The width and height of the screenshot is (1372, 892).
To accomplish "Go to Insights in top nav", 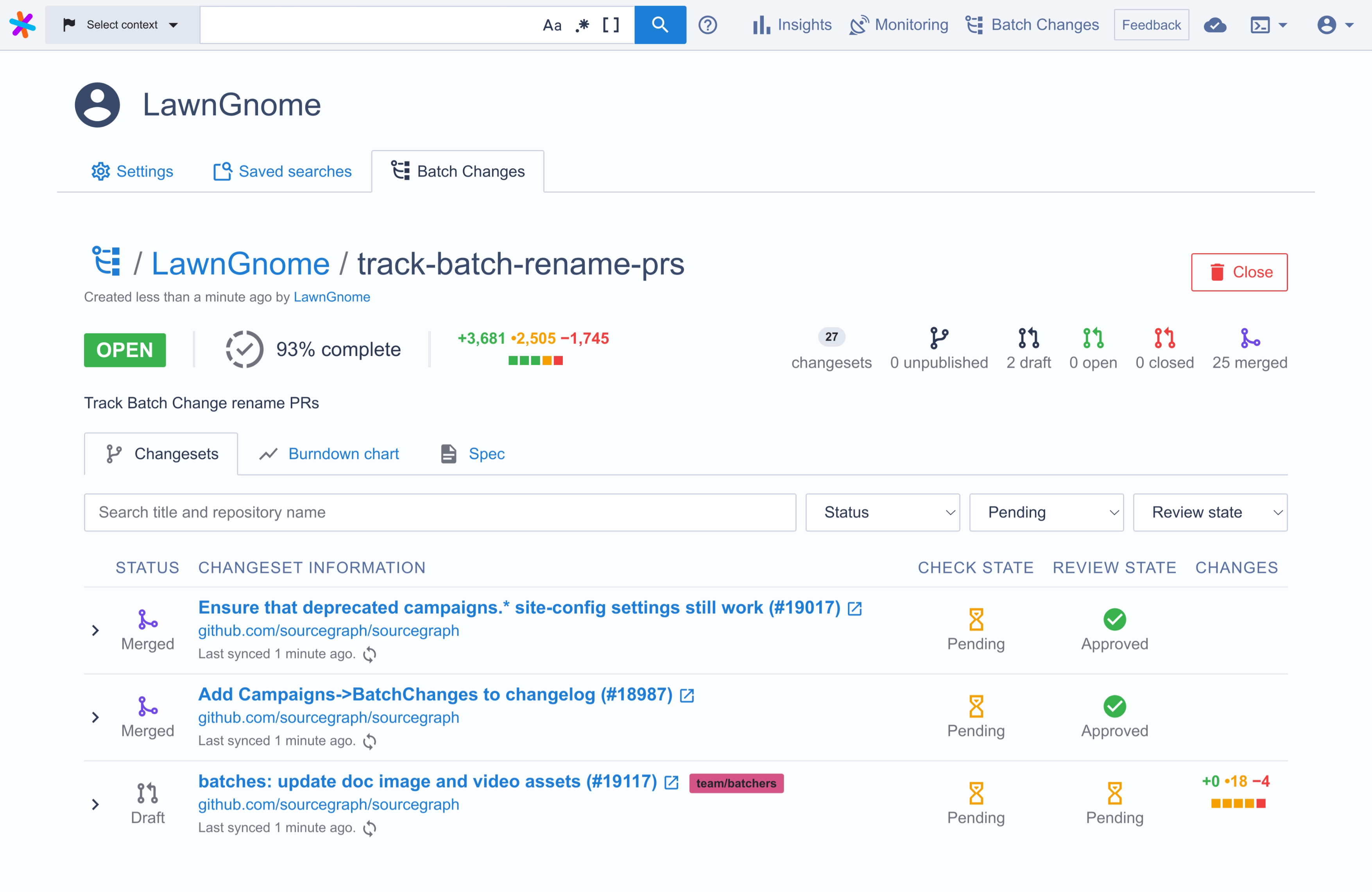I will pos(792,25).
